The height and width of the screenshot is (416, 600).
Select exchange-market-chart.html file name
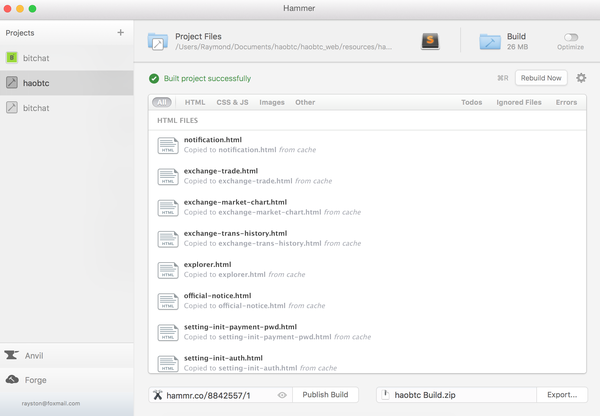tap(235, 202)
